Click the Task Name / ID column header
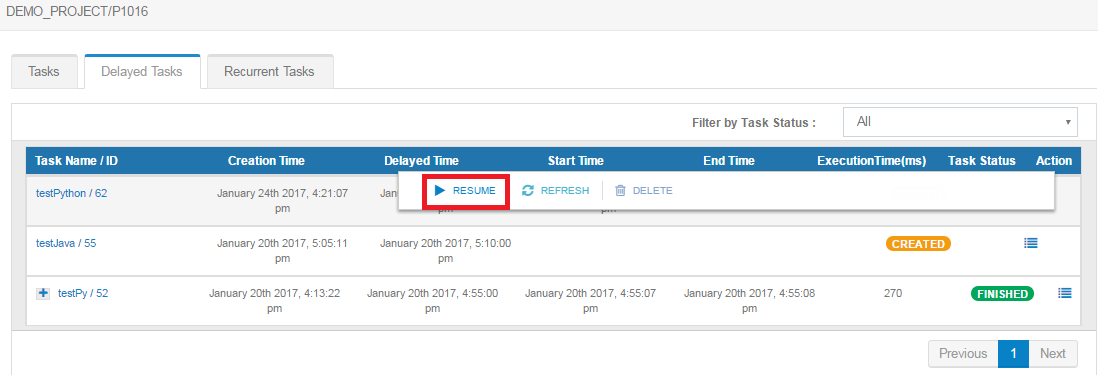Viewport: 1098px width, 375px height. (x=76, y=161)
